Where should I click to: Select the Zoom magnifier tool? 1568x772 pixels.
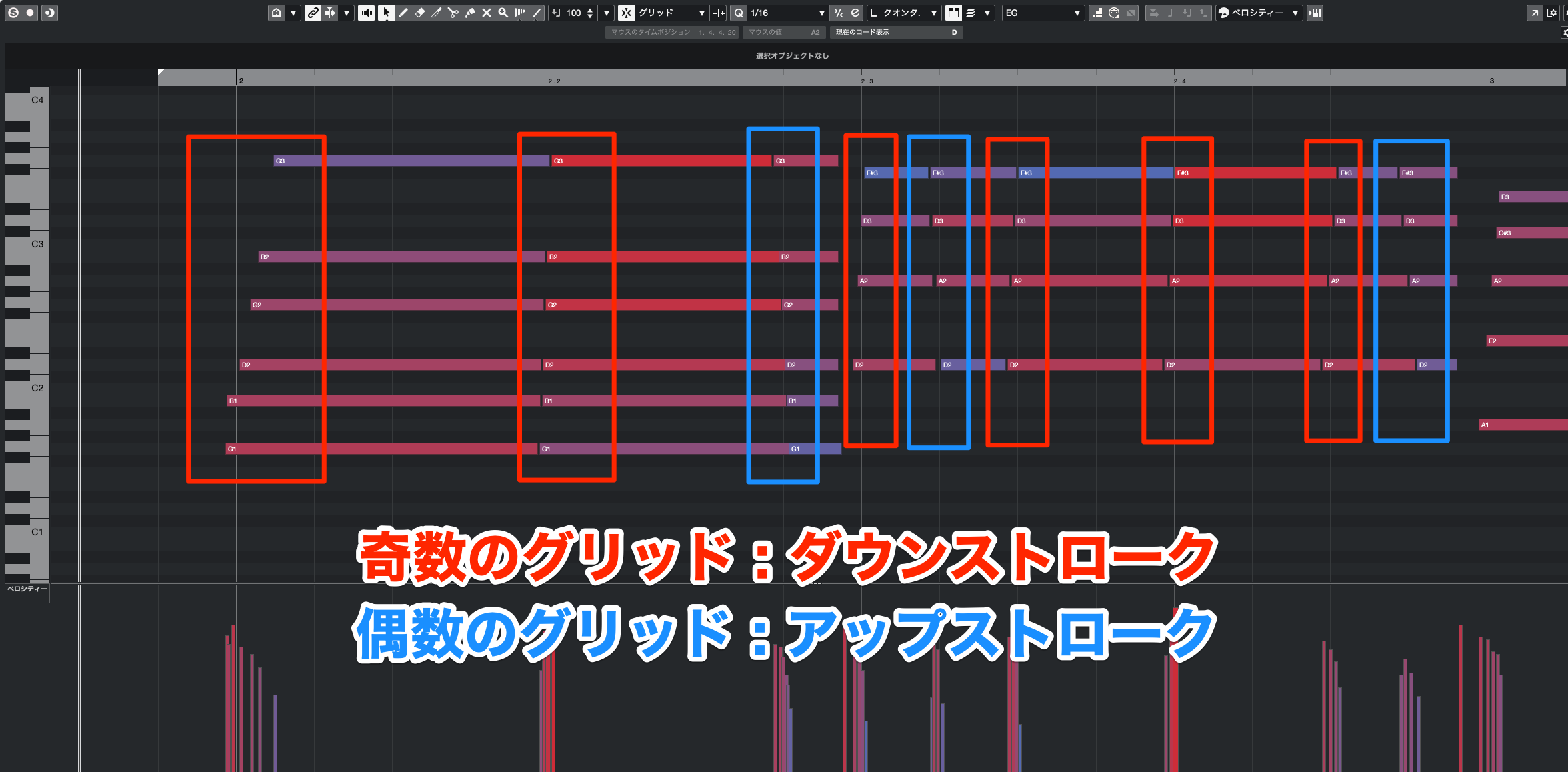503,13
